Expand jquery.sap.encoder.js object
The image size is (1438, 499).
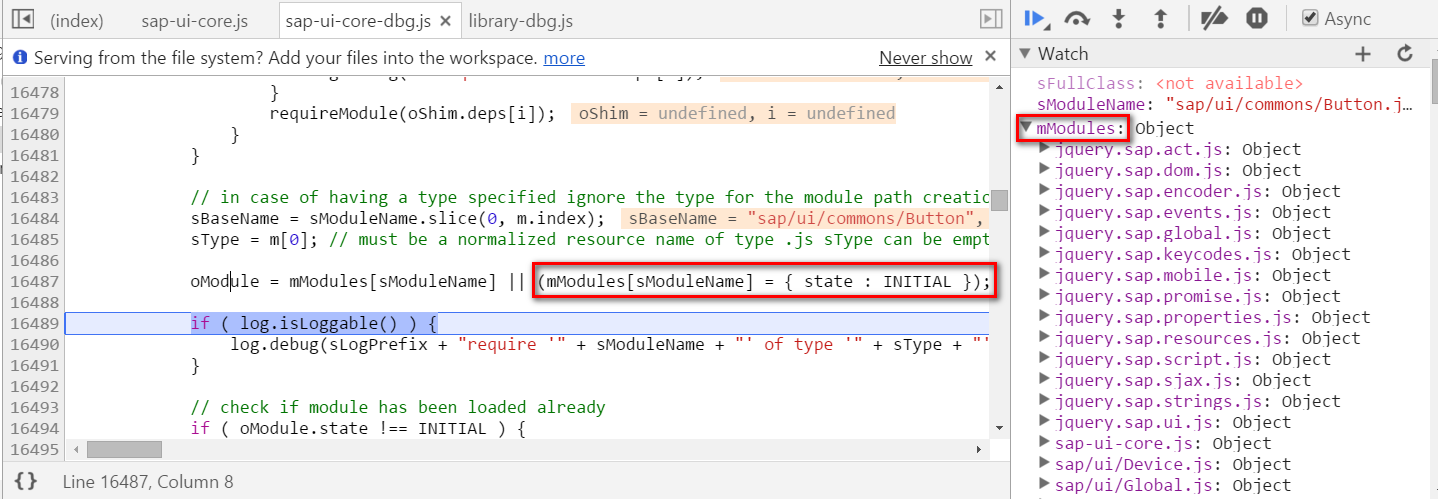pos(1045,191)
